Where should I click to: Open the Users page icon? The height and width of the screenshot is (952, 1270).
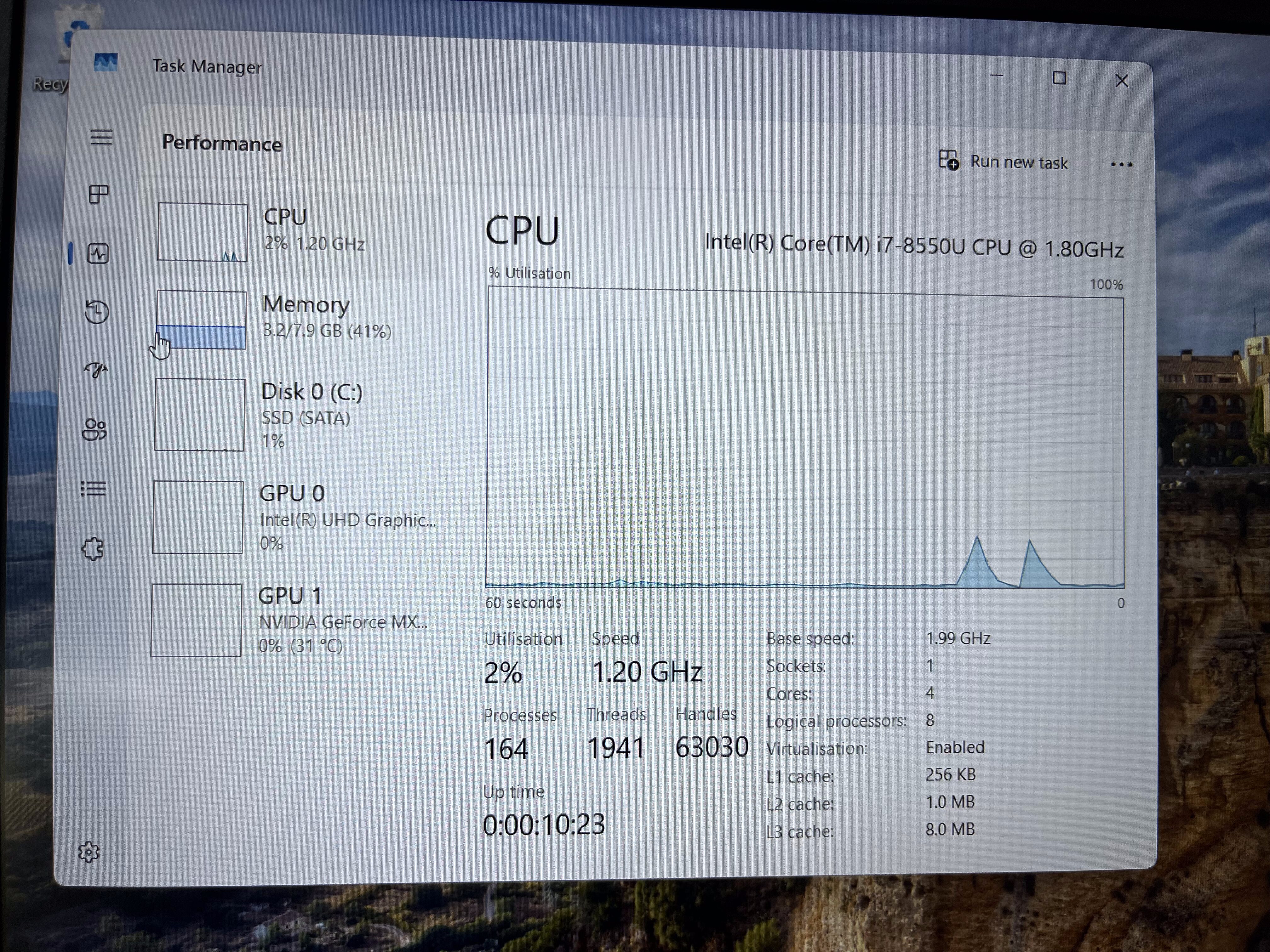point(95,429)
